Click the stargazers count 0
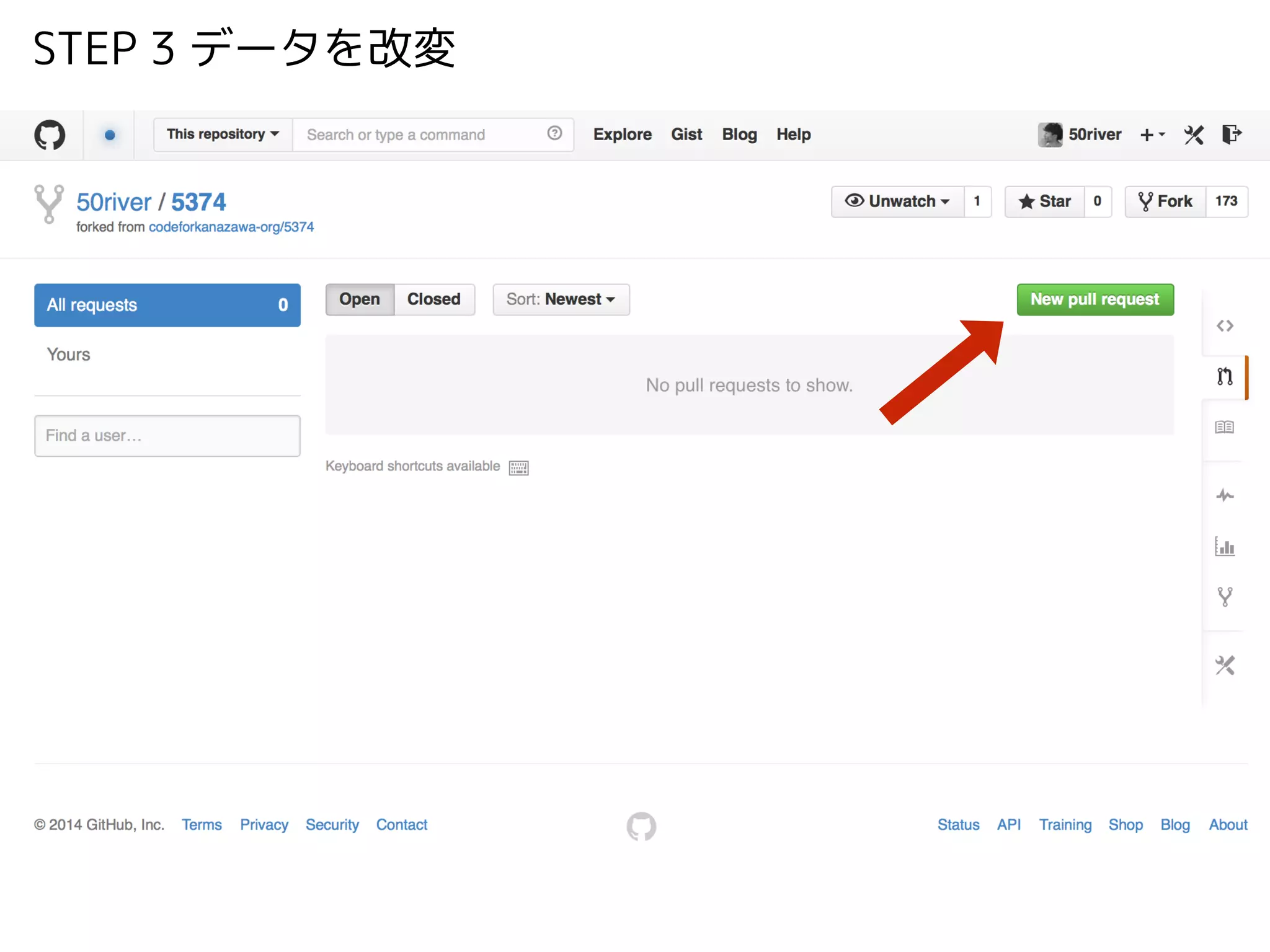 (1098, 201)
